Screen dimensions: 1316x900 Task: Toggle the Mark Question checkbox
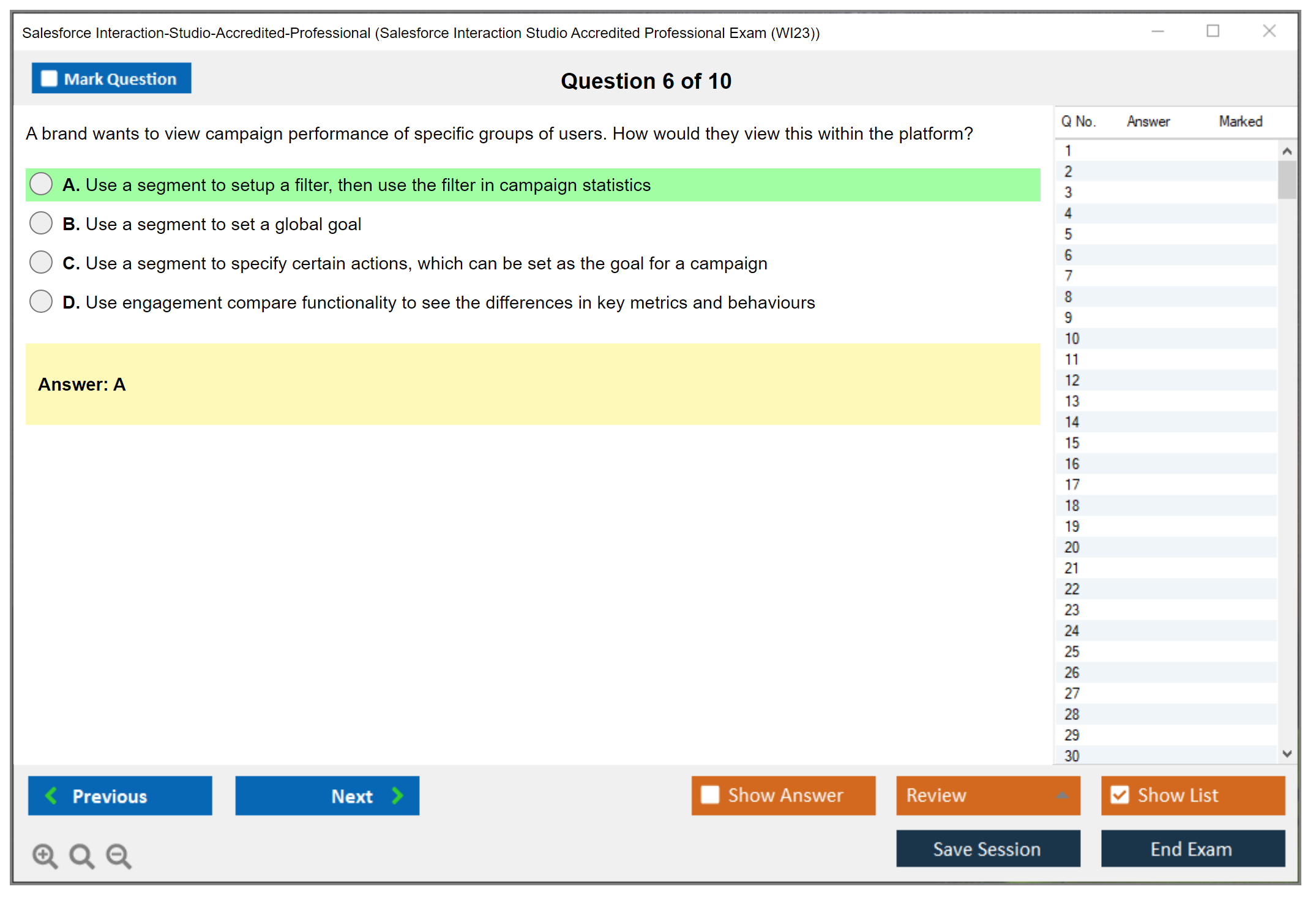pyautogui.click(x=49, y=78)
